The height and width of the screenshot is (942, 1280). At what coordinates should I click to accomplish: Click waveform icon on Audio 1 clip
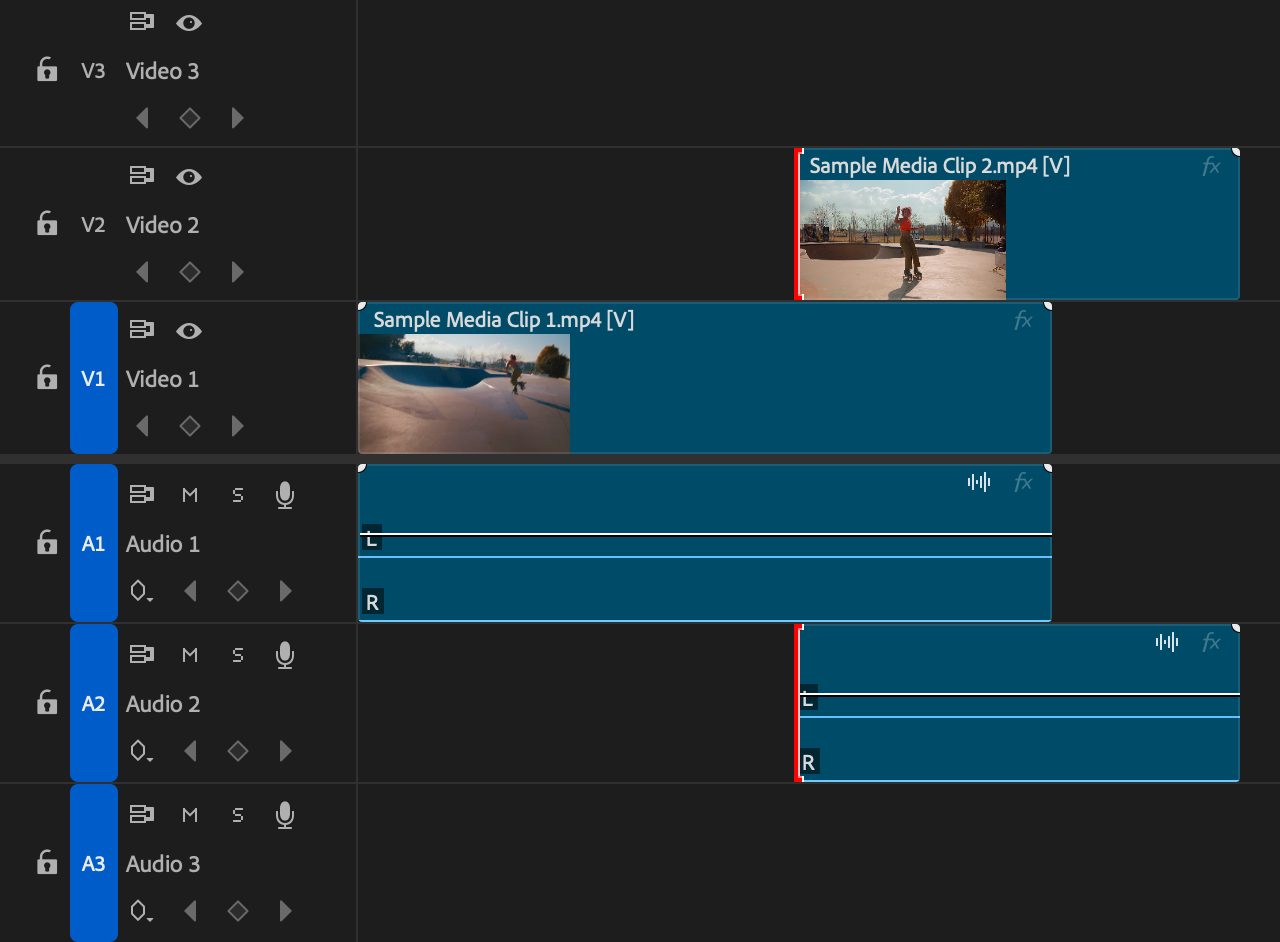979,482
